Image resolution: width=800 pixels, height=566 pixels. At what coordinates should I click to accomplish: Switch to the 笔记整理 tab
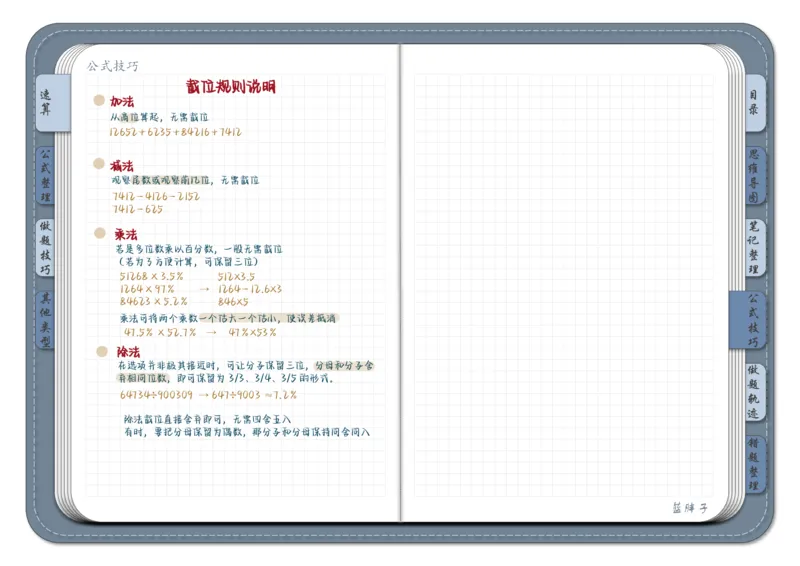click(x=755, y=248)
